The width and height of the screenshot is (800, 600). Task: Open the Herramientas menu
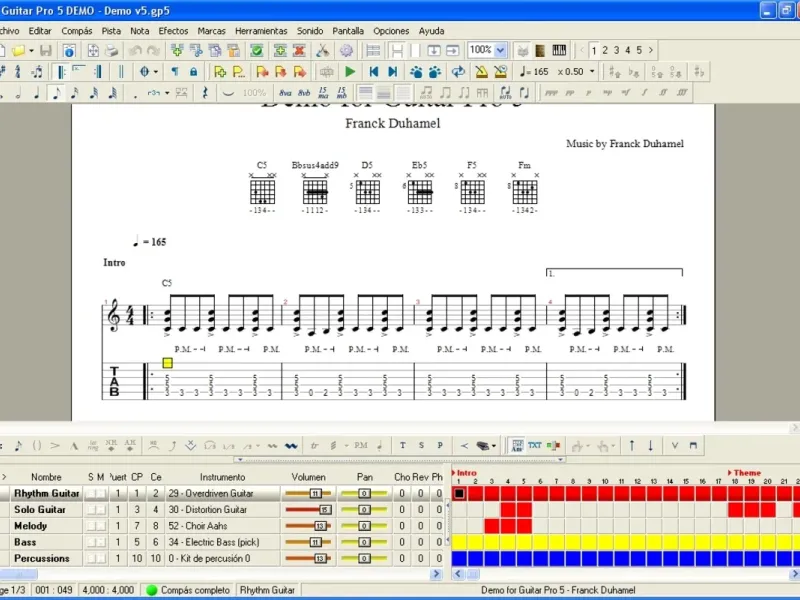[260, 31]
